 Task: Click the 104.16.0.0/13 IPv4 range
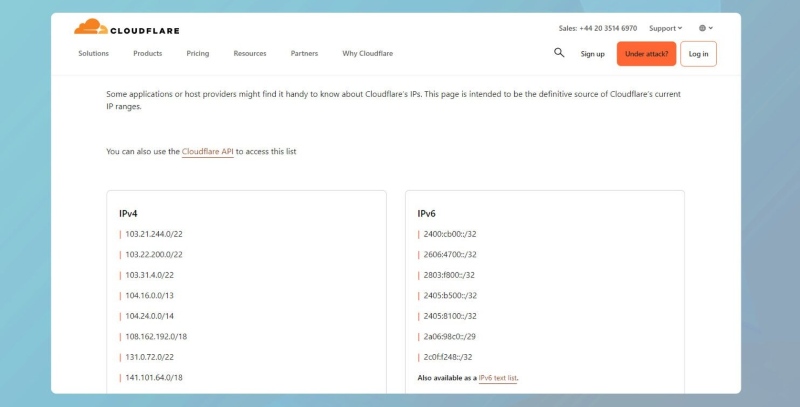(149, 295)
